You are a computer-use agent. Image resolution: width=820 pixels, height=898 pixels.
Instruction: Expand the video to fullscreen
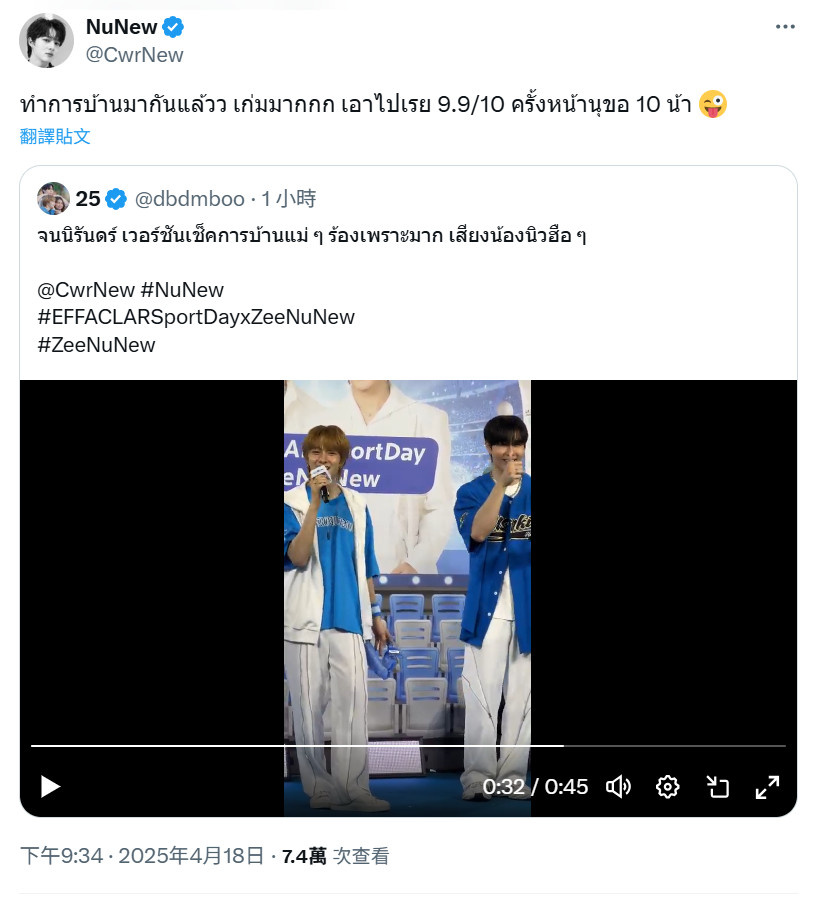tap(767, 786)
